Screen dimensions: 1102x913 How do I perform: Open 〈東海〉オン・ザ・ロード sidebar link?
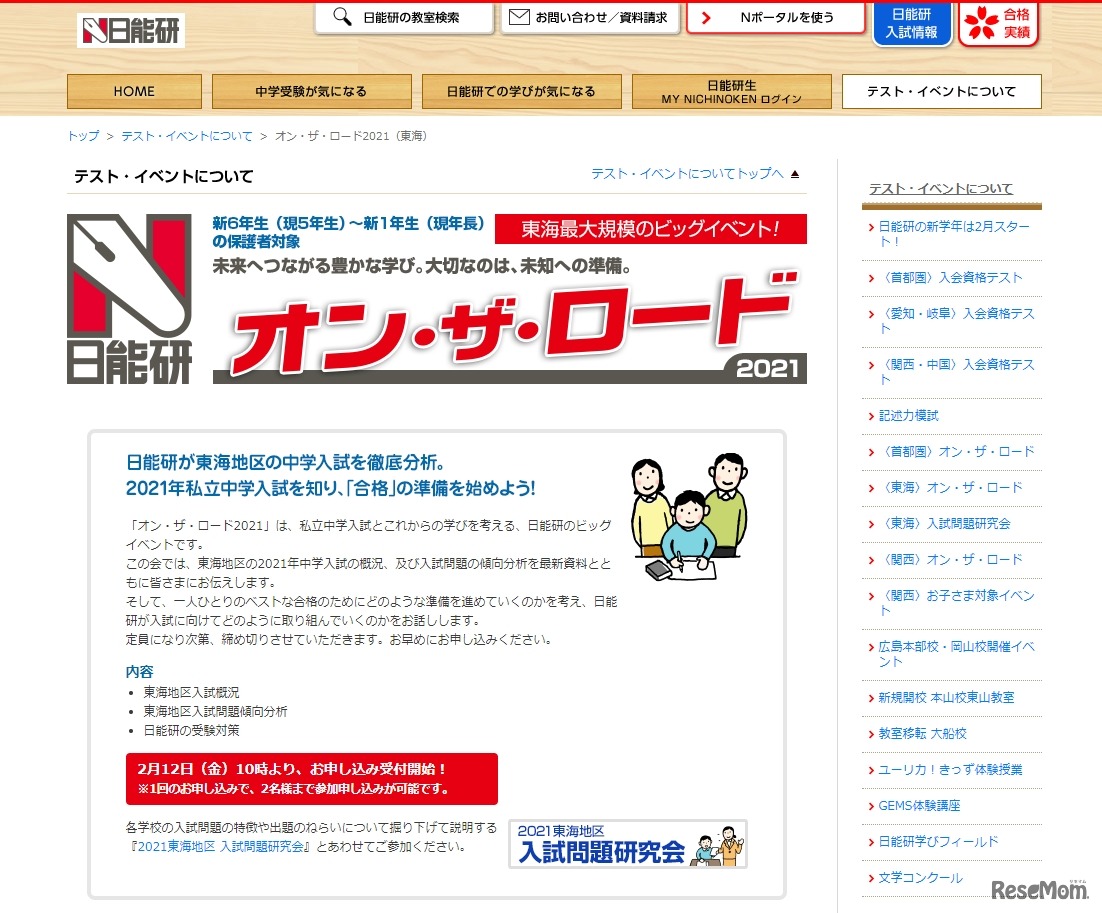950,487
